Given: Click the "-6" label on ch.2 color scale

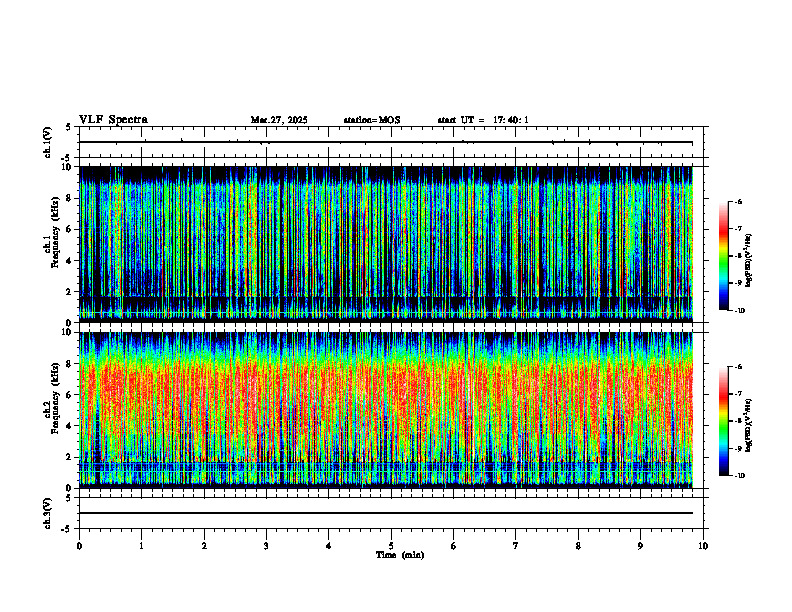Looking at the screenshot, I should point(738,367).
